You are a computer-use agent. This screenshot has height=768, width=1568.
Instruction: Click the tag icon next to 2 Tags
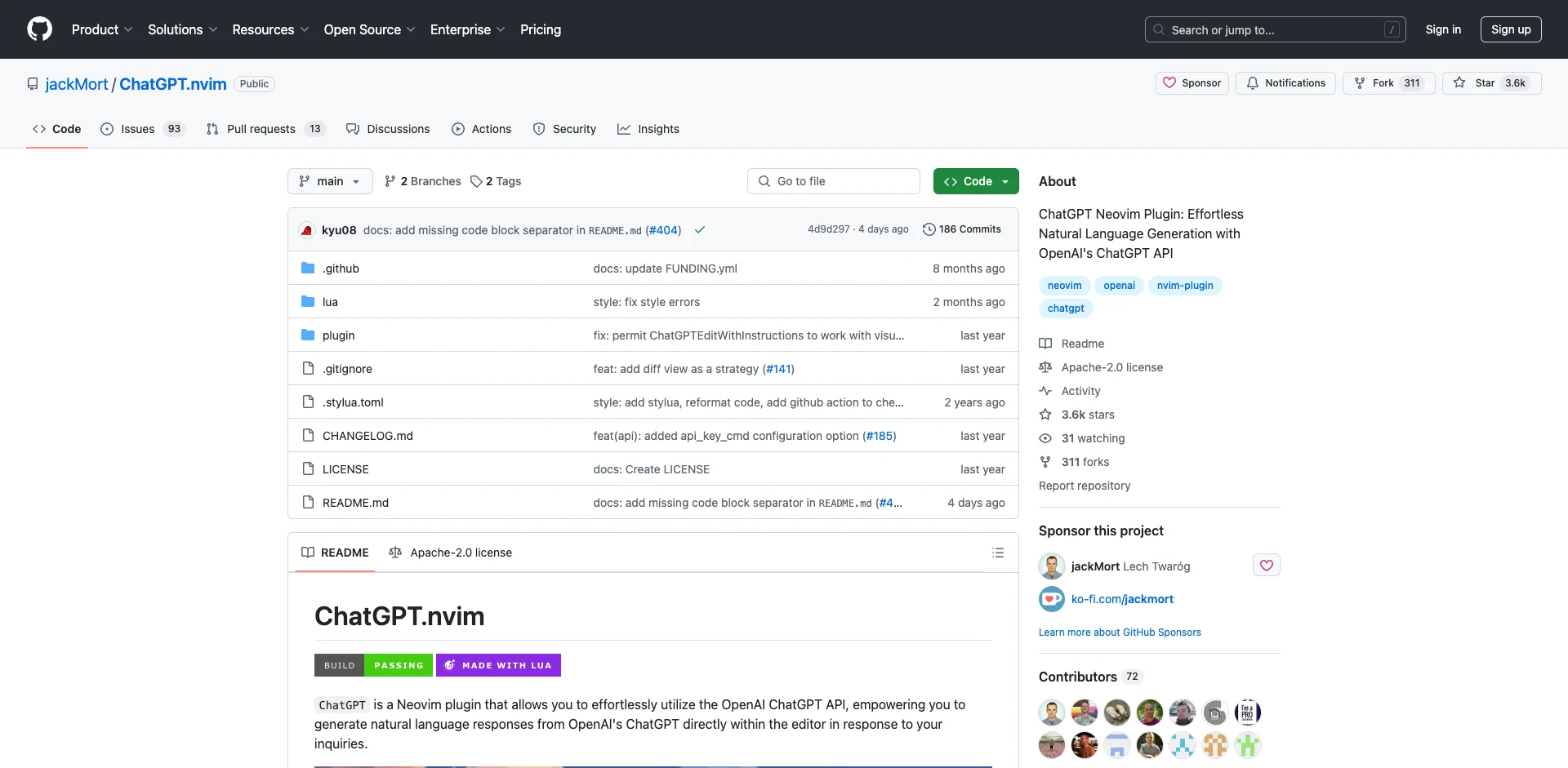click(x=476, y=181)
